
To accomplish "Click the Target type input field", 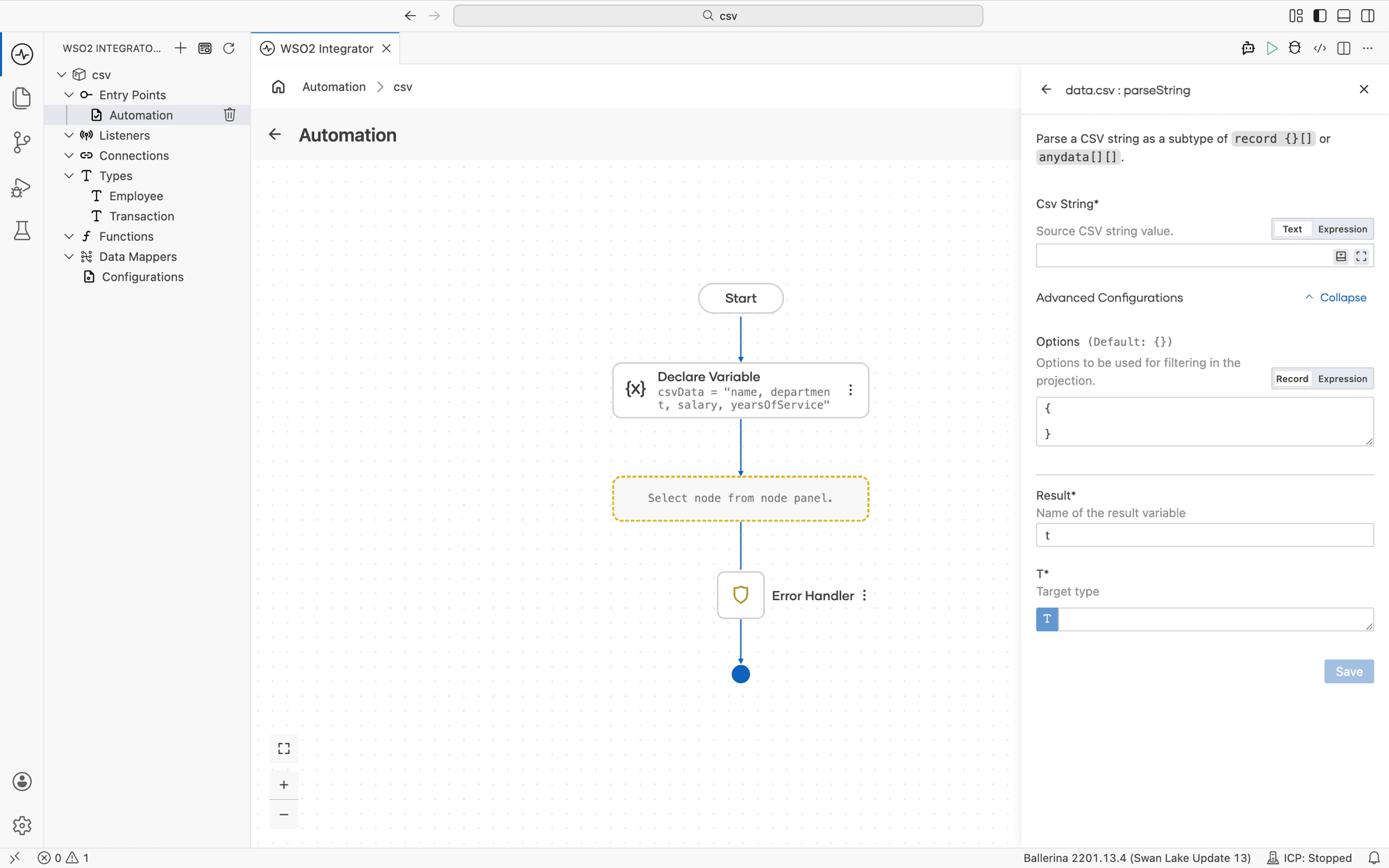I will (1215, 619).
